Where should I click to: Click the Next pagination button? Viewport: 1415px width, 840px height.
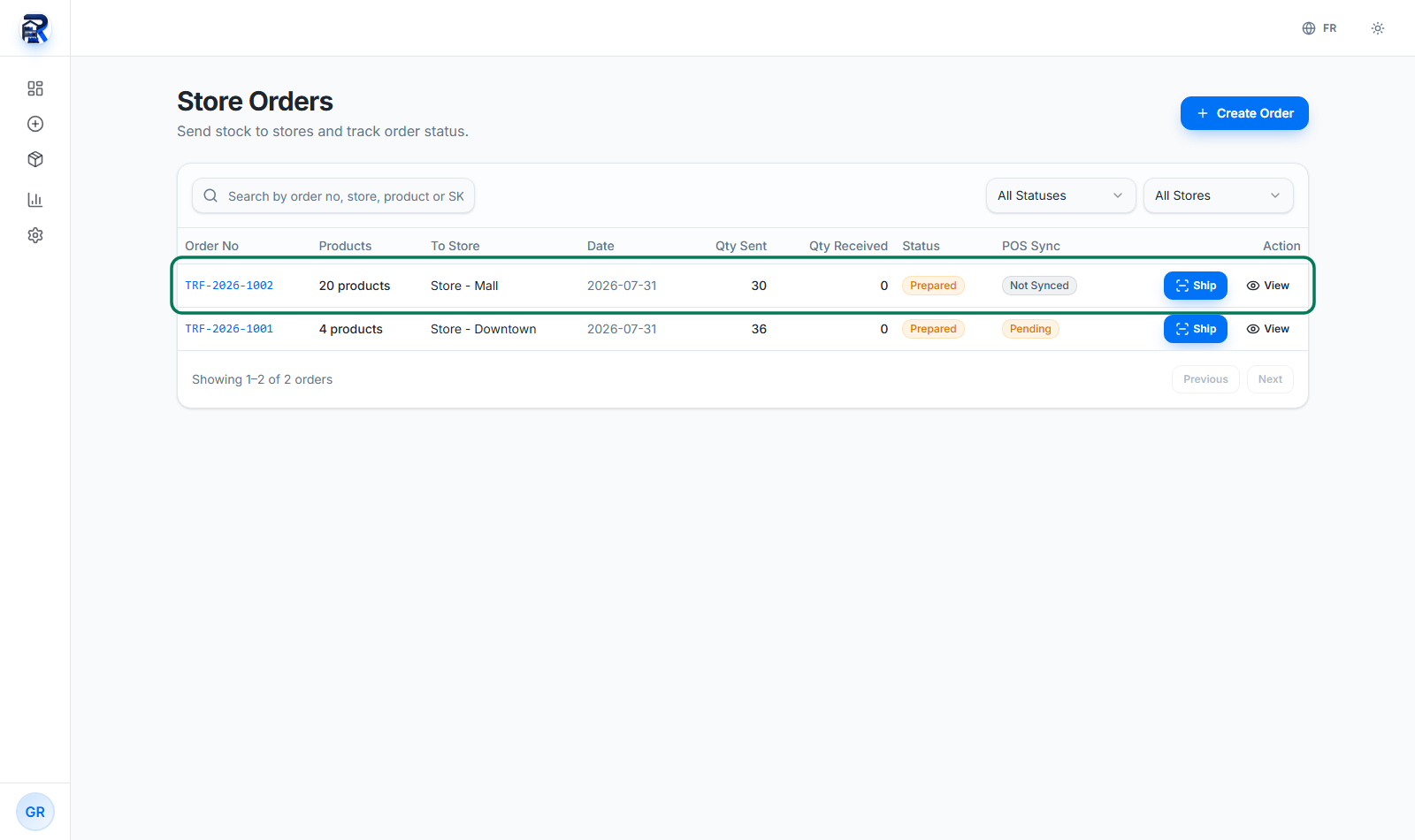[1270, 379]
